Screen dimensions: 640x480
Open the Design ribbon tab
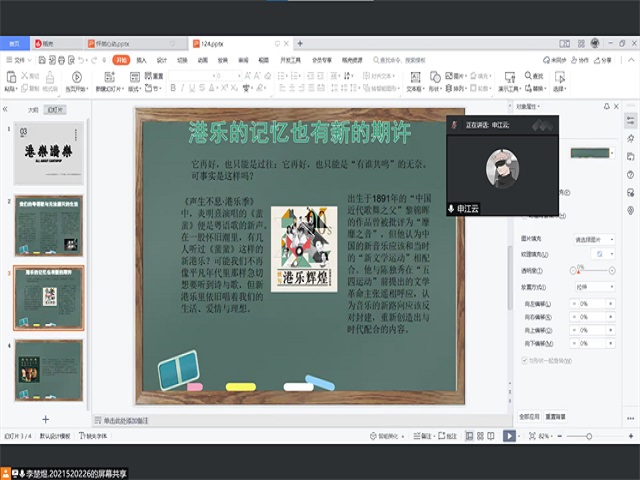point(162,60)
